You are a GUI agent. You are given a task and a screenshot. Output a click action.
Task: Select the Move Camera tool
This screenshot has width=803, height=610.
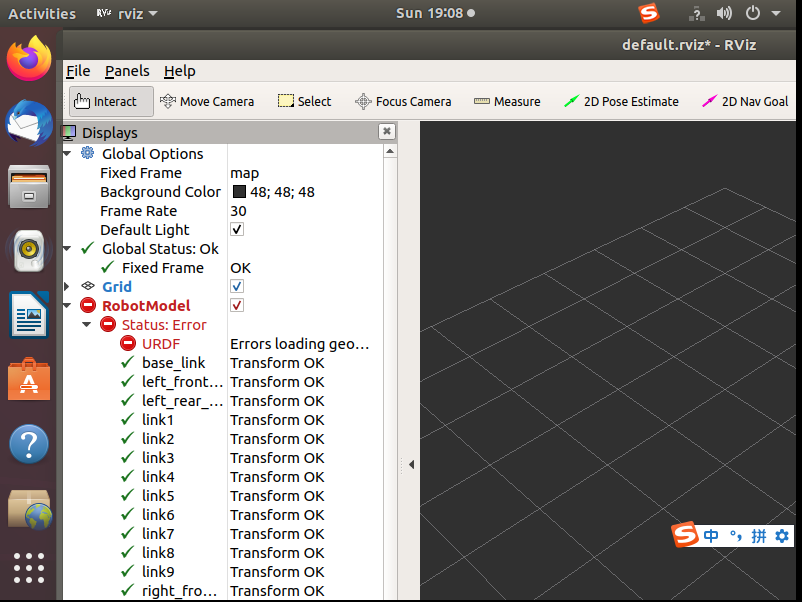pos(207,101)
